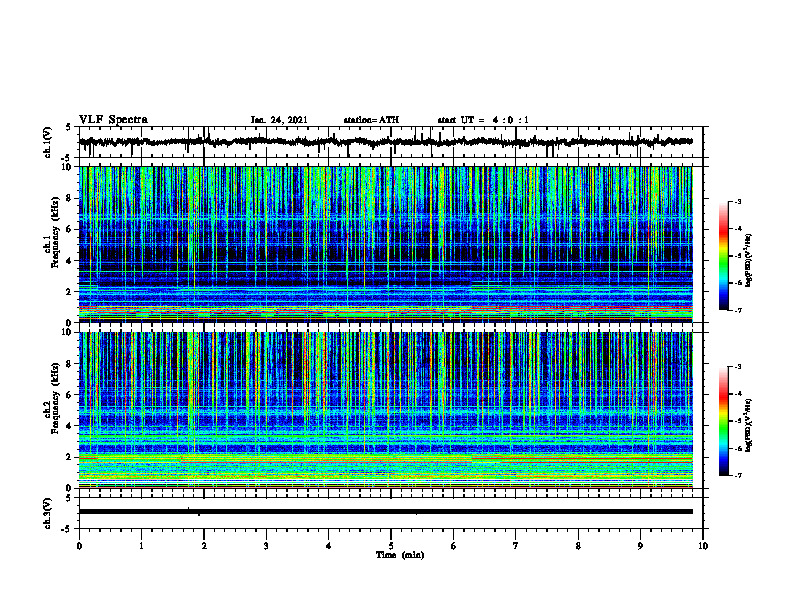Click the ch.3 flat voltage trace
Screen dimensions: 792x612
386,512
